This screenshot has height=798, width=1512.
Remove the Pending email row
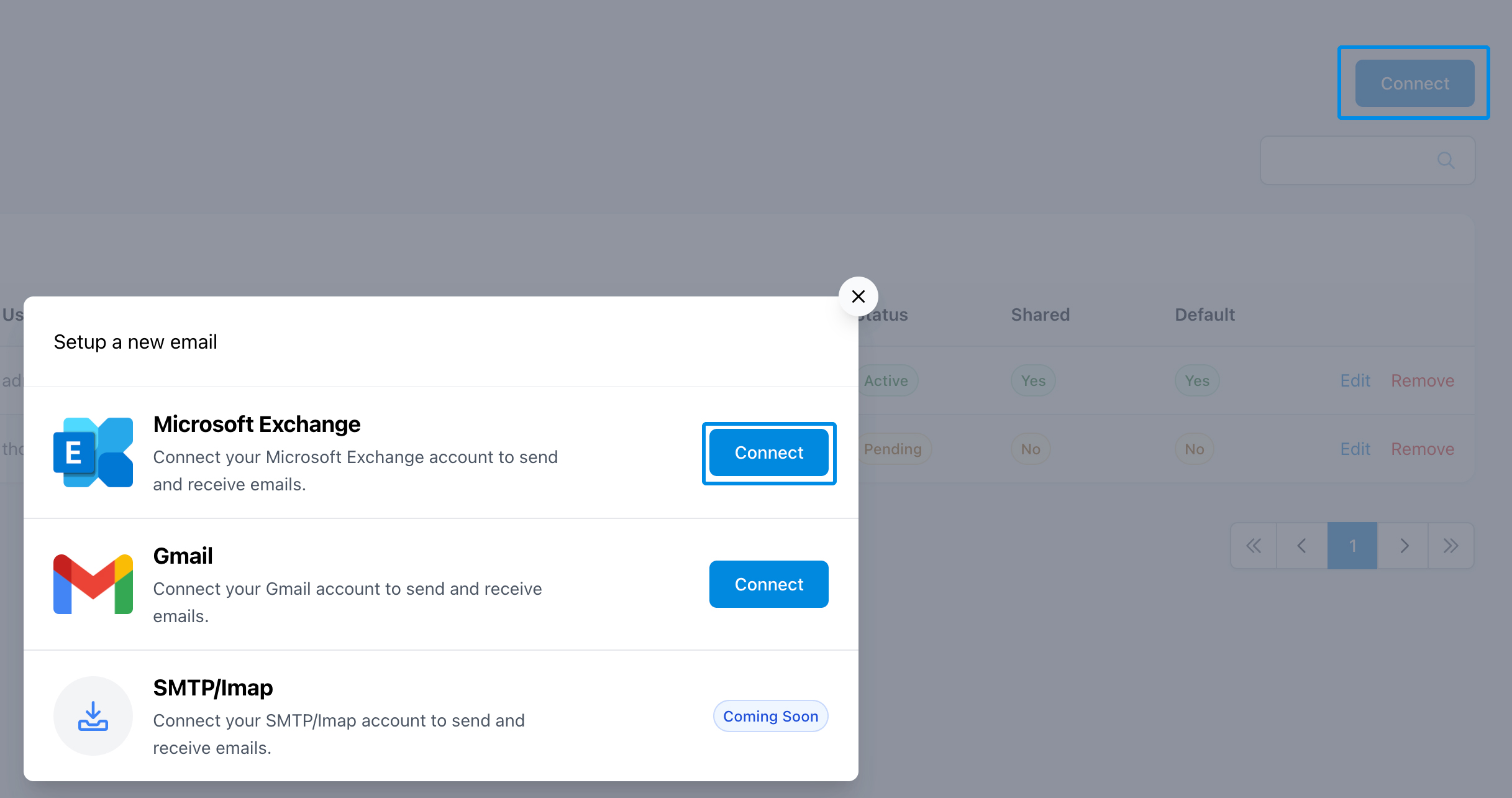1423,449
